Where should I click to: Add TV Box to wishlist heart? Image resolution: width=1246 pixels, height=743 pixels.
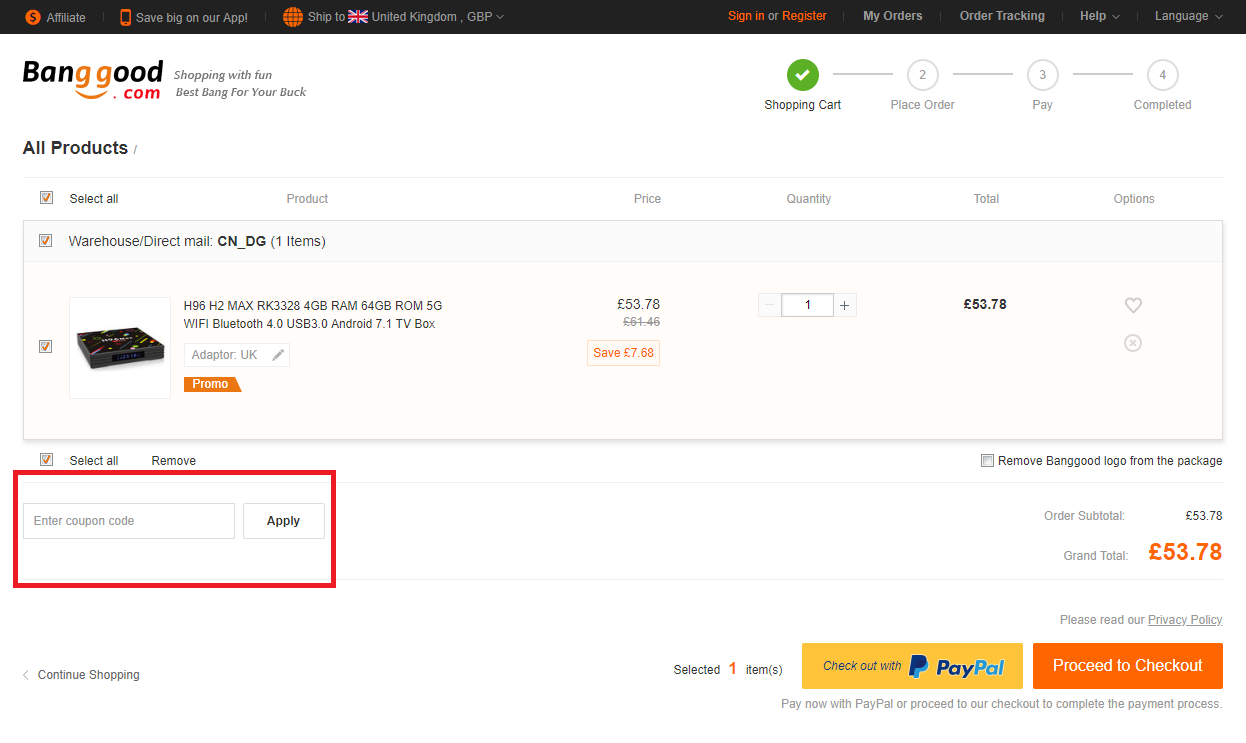point(1133,305)
